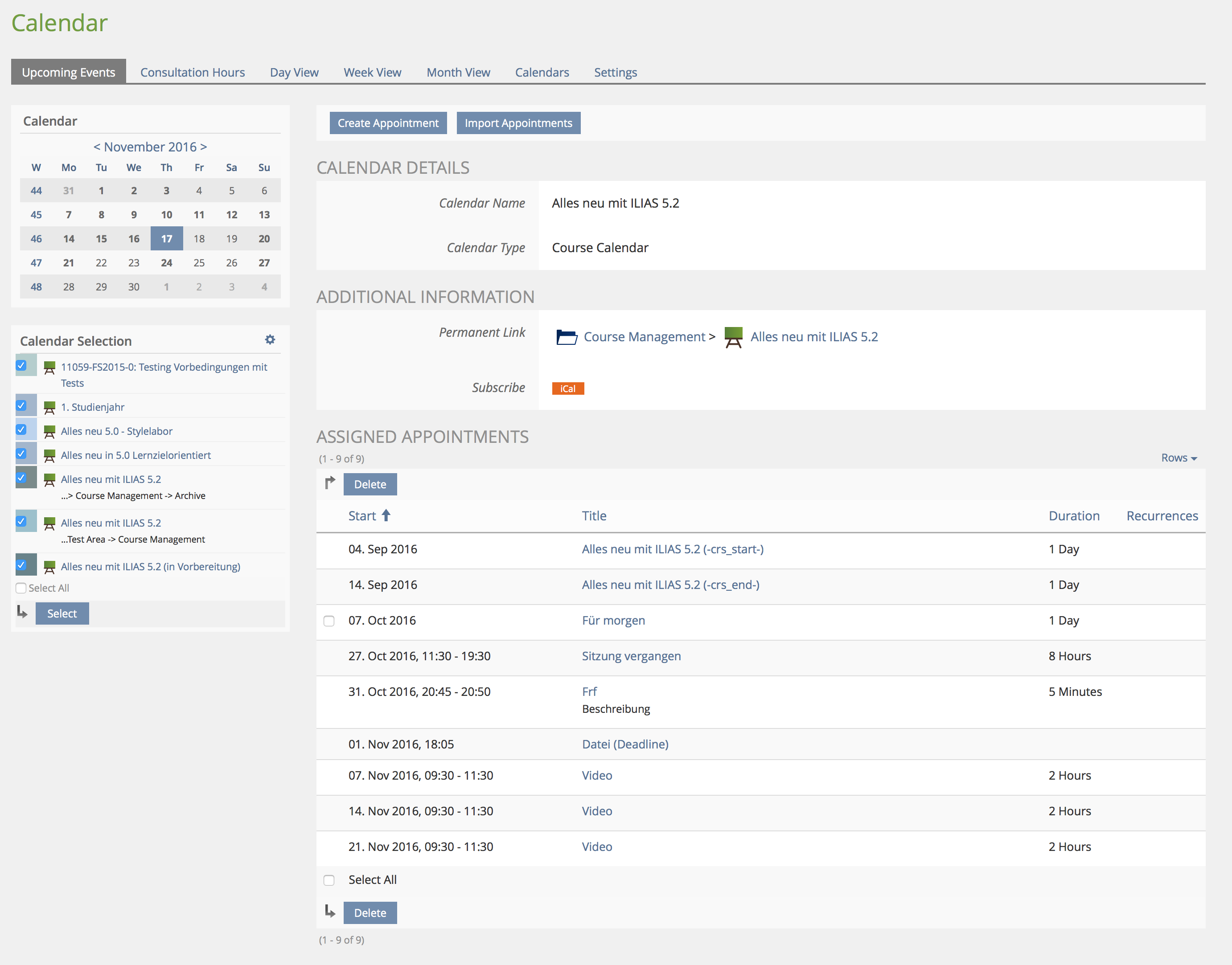
Task: Go to previous month with the < arrow
Action: [97, 147]
